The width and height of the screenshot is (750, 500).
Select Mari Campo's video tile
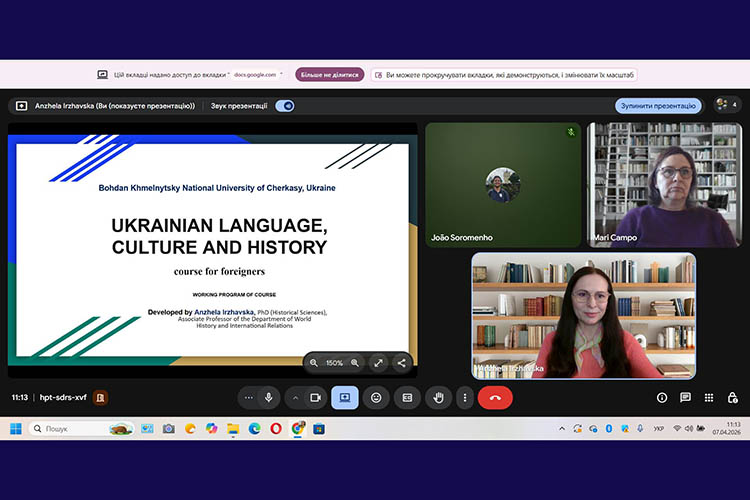coord(662,185)
